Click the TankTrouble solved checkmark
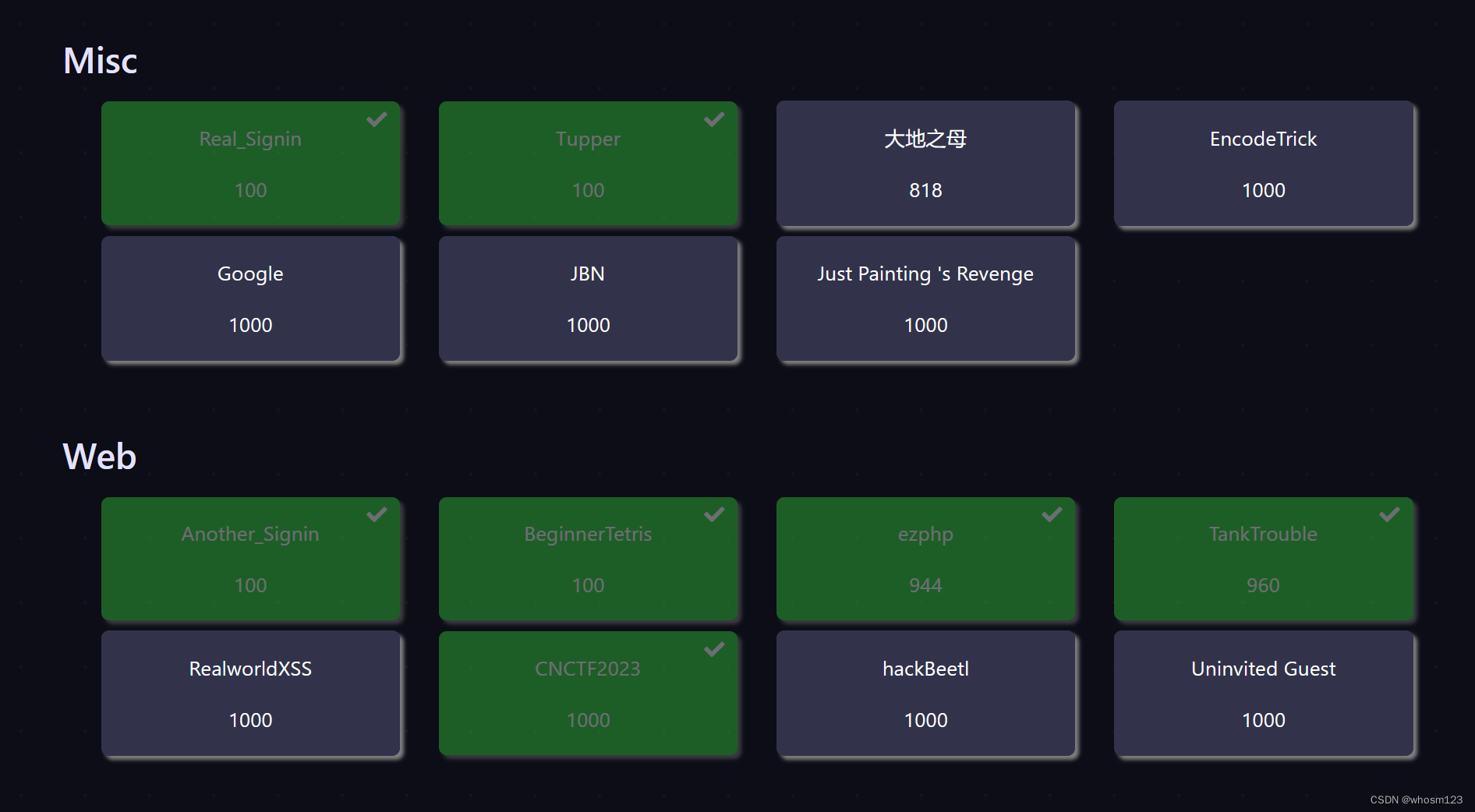This screenshot has height=812, width=1475. (1389, 514)
